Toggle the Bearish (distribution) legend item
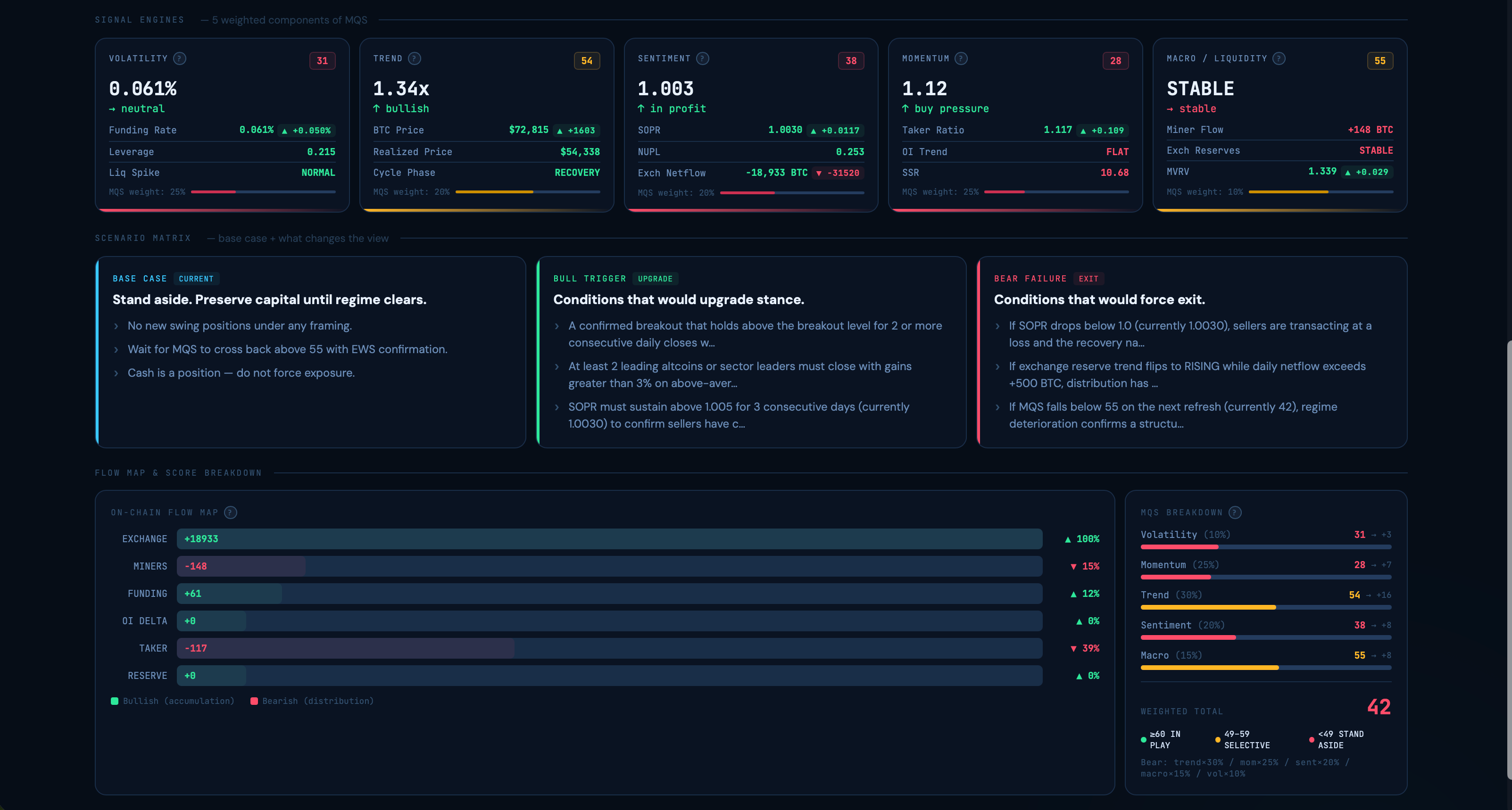This screenshot has width=1512, height=810. 312,701
